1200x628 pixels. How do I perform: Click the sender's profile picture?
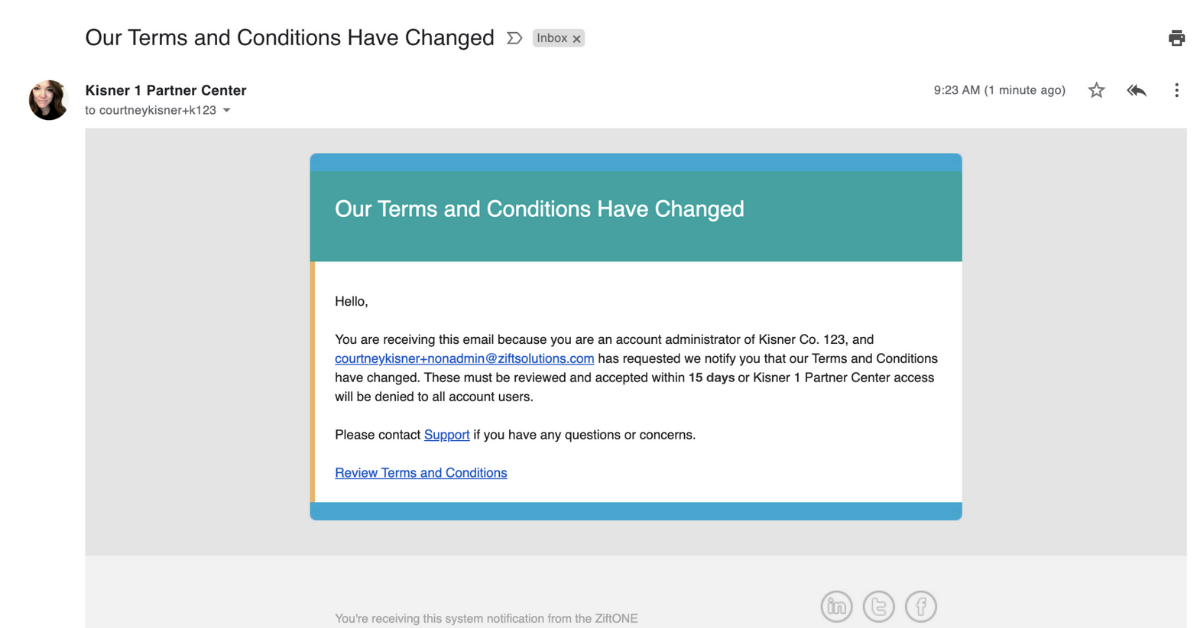(x=49, y=100)
